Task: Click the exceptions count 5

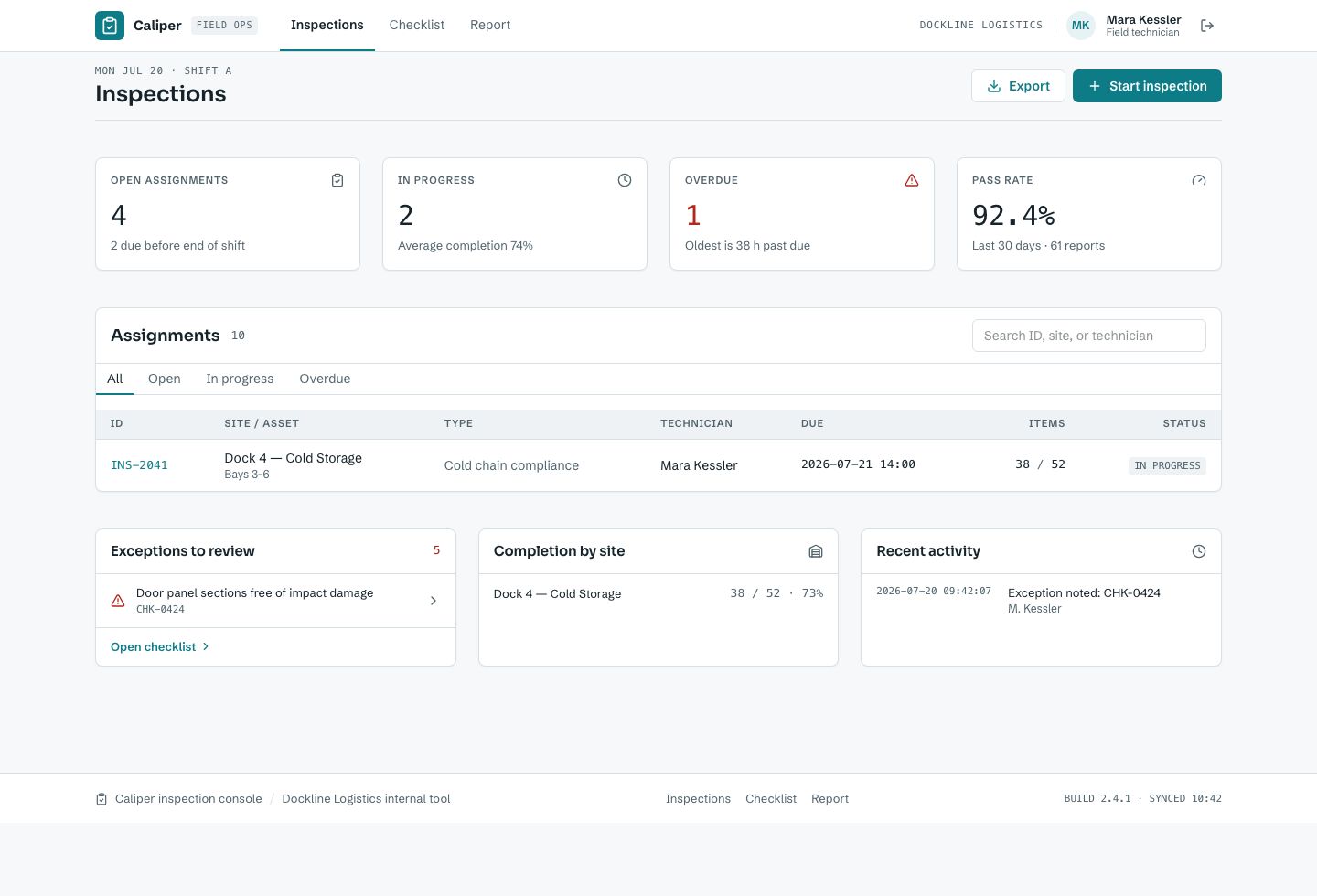Action: pyautogui.click(x=436, y=550)
